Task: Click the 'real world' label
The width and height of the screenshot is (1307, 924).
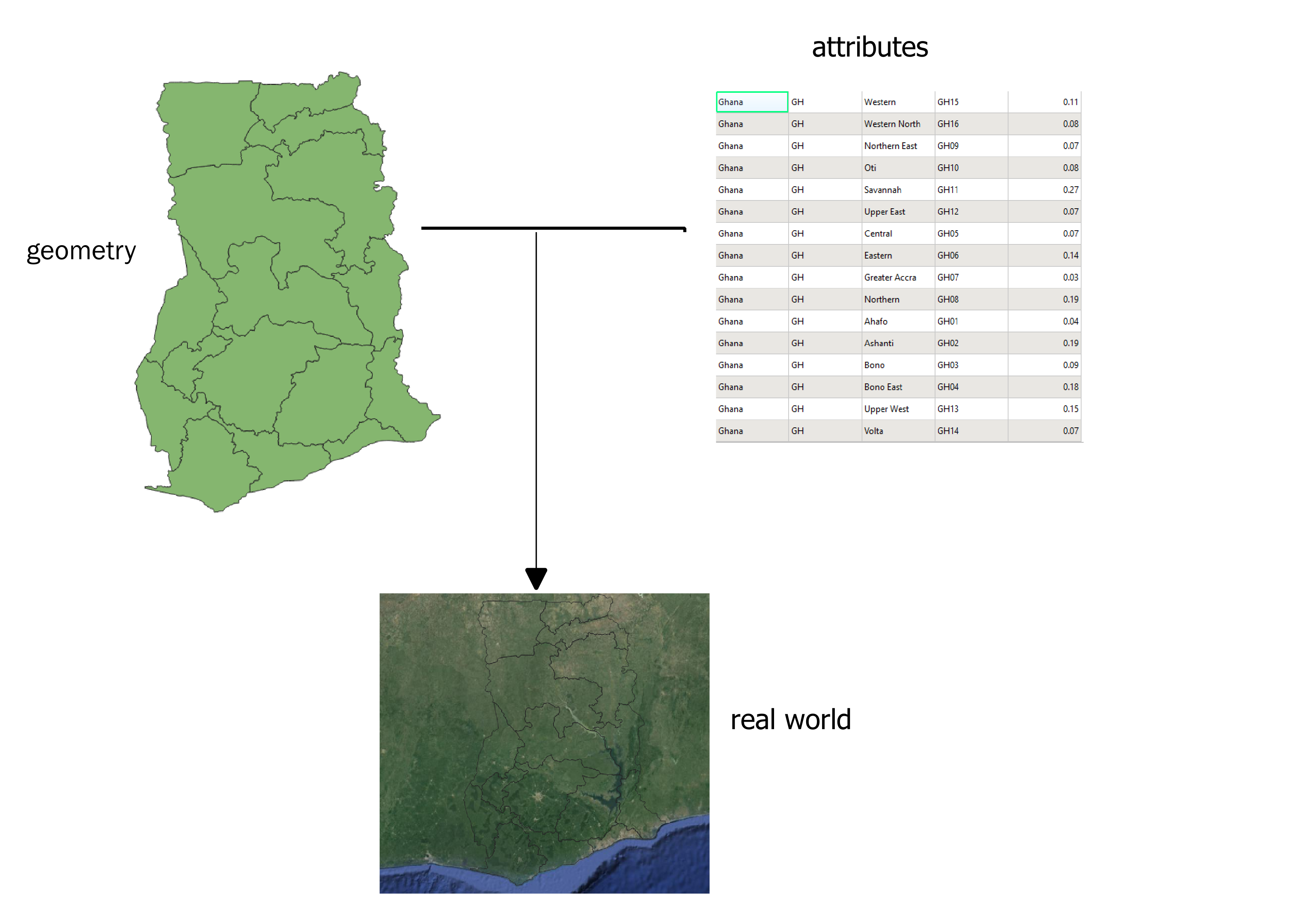Action: [x=791, y=719]
